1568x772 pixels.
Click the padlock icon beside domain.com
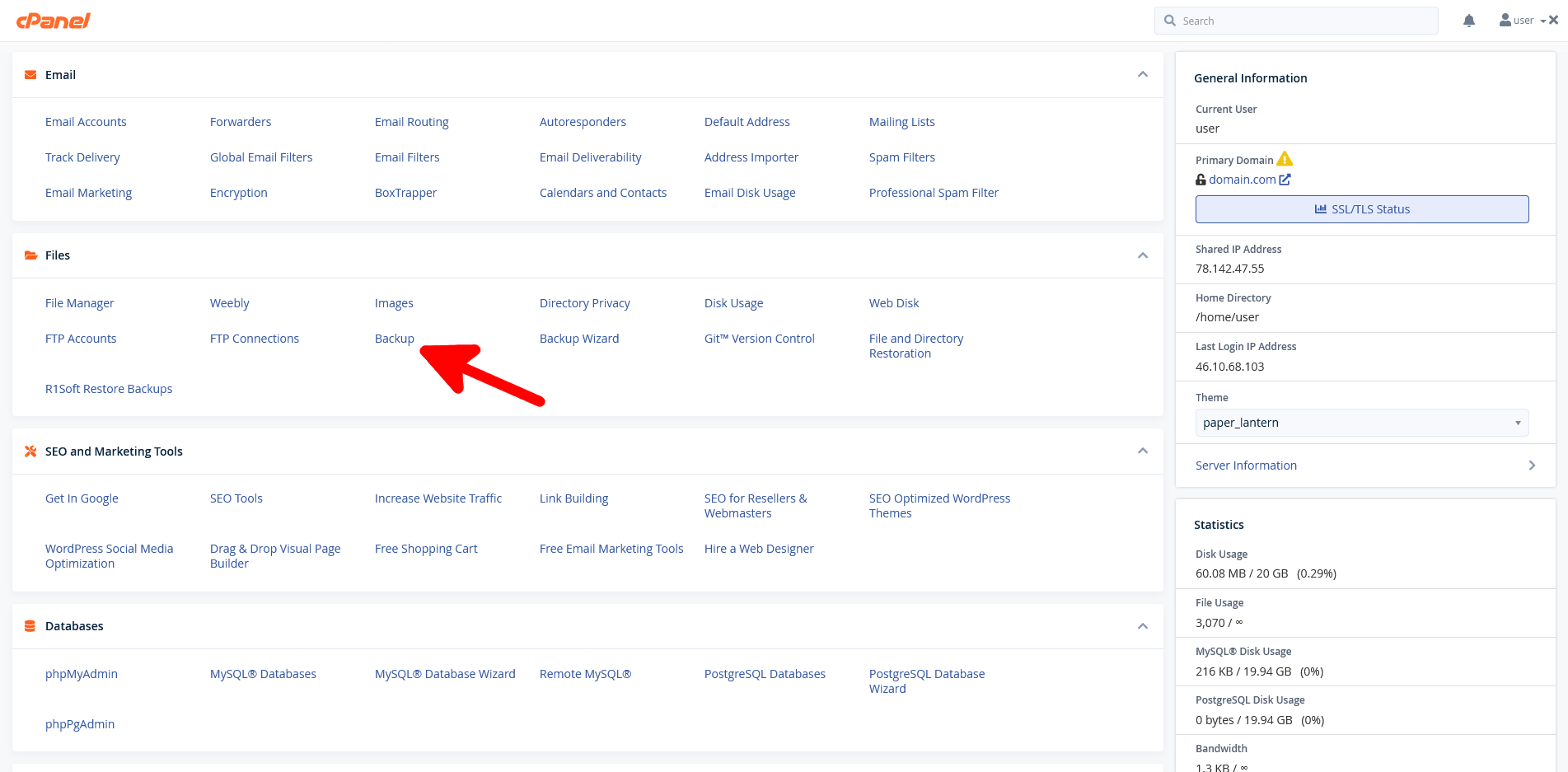point(1201,179)
